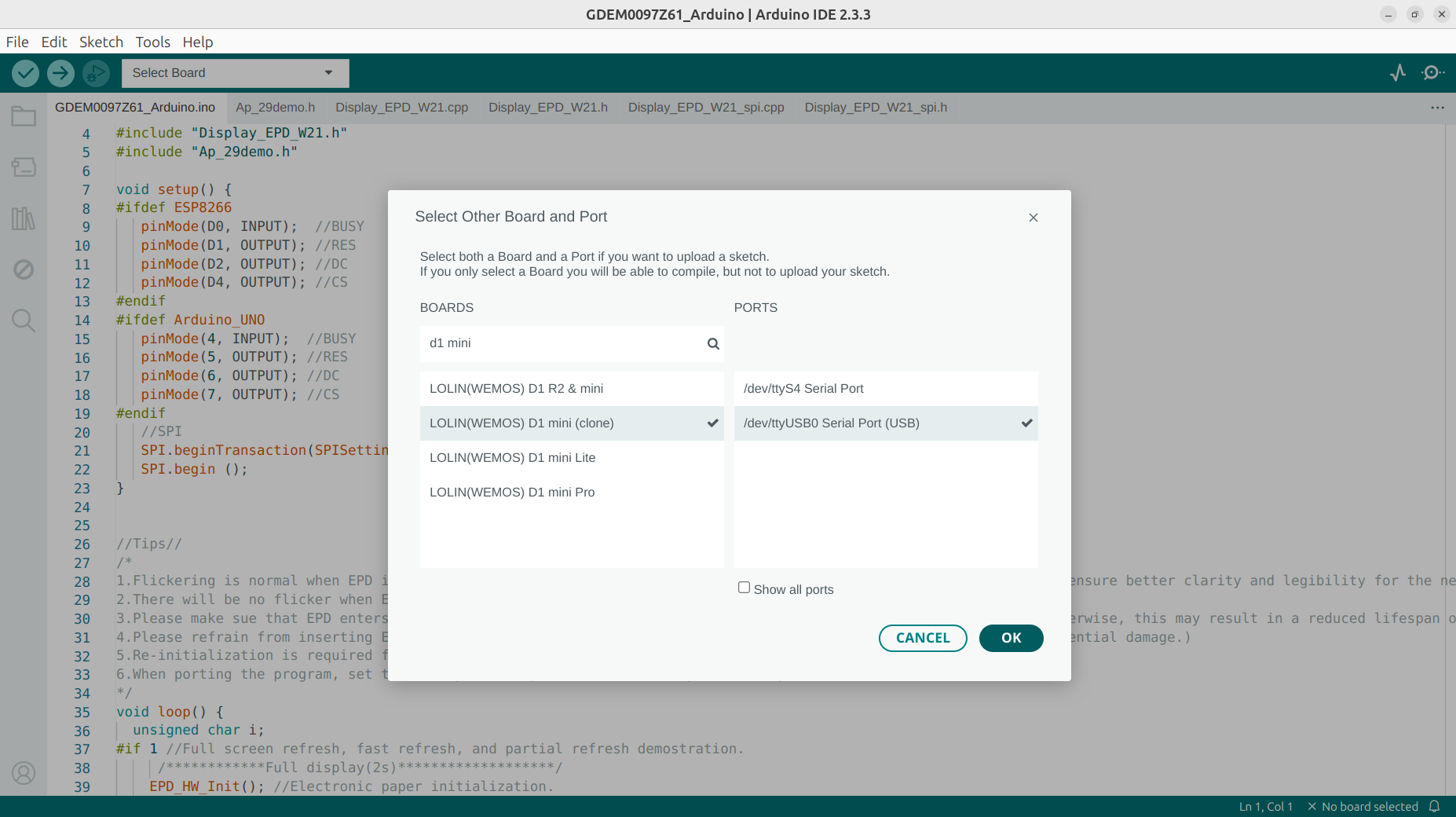Viewport: 1456px width, 817px height.
Task: Select /dev/ttyUSB0 Serial Port (USB)
Action: 886,423
